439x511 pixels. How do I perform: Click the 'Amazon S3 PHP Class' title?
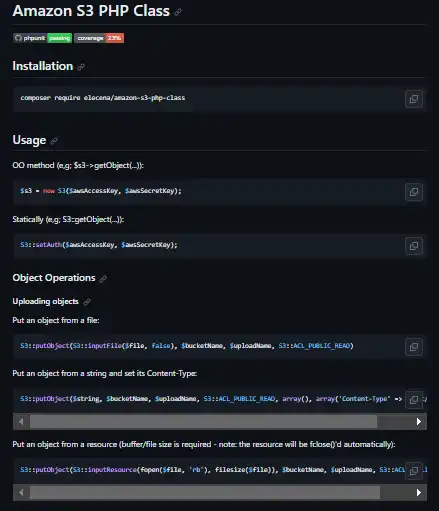[91, 11]
